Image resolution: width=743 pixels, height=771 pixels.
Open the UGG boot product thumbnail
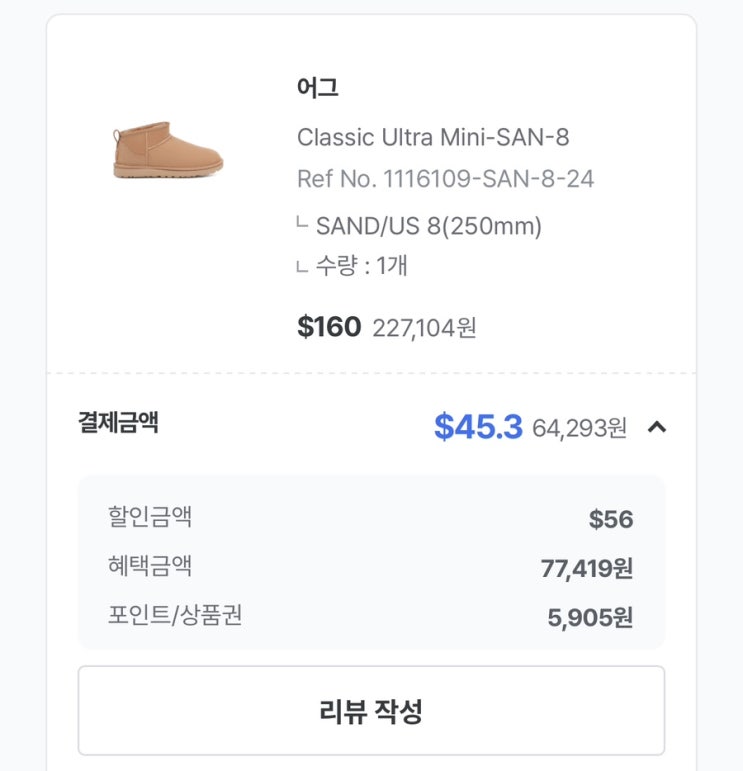pos(167,151)
